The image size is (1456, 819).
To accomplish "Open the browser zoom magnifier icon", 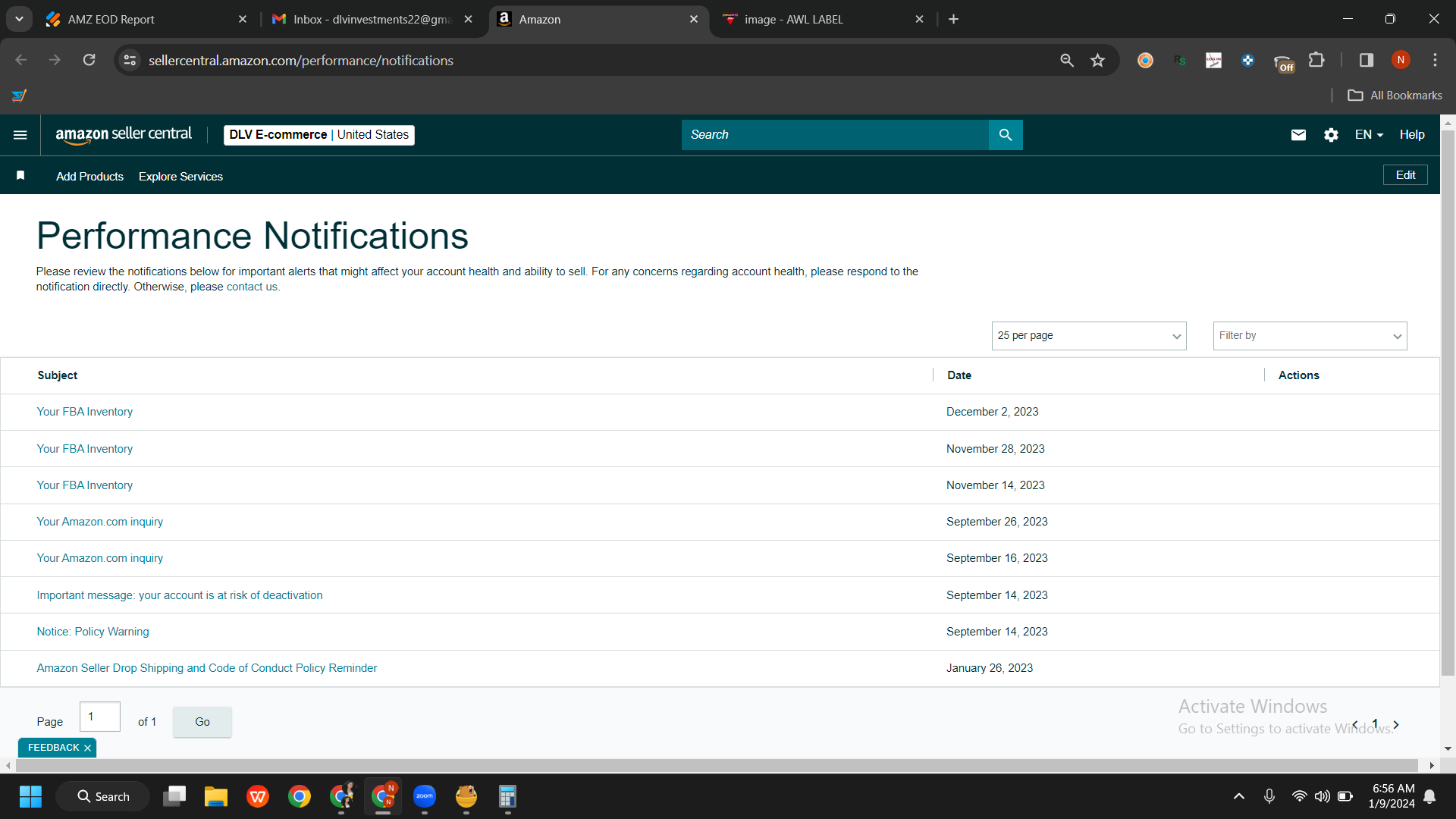I will pos(1067,60).
